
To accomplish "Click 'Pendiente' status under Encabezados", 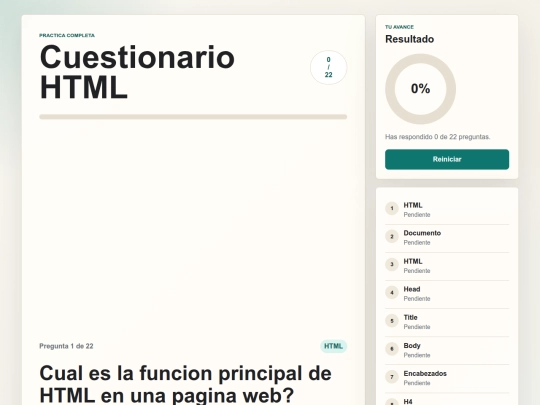I will [417, 383].
